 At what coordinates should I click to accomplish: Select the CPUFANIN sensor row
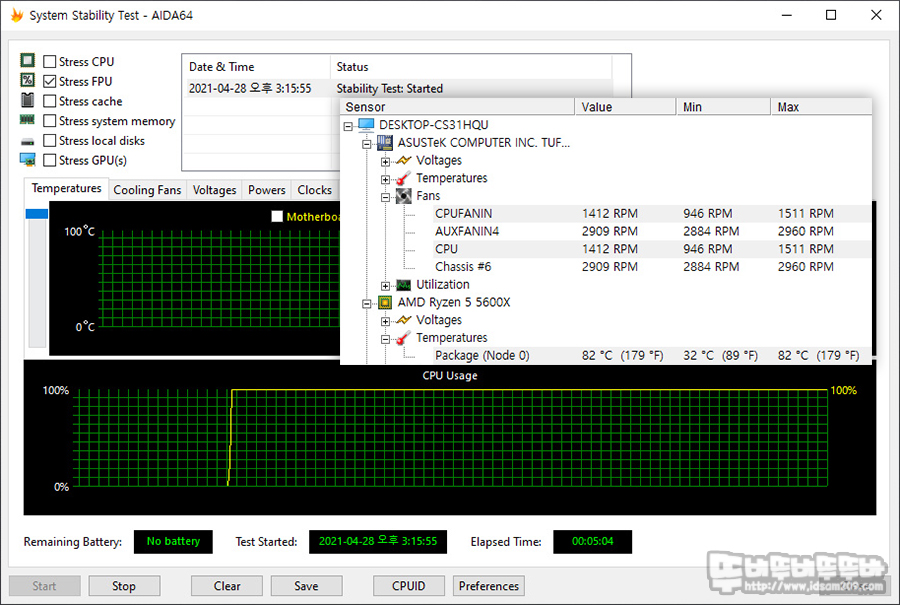(652, 214)
